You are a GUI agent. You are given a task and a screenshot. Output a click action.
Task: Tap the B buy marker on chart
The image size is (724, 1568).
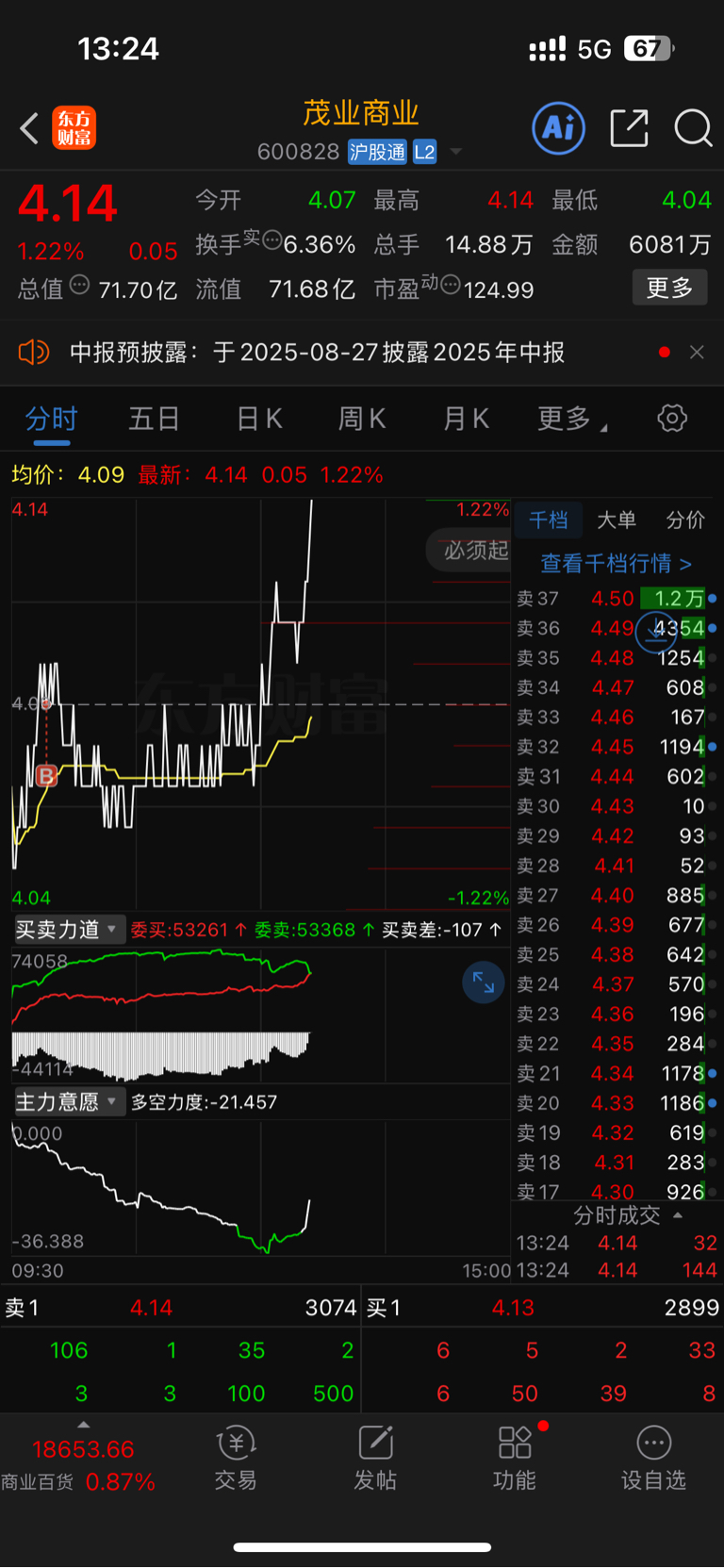click(46, 775)
